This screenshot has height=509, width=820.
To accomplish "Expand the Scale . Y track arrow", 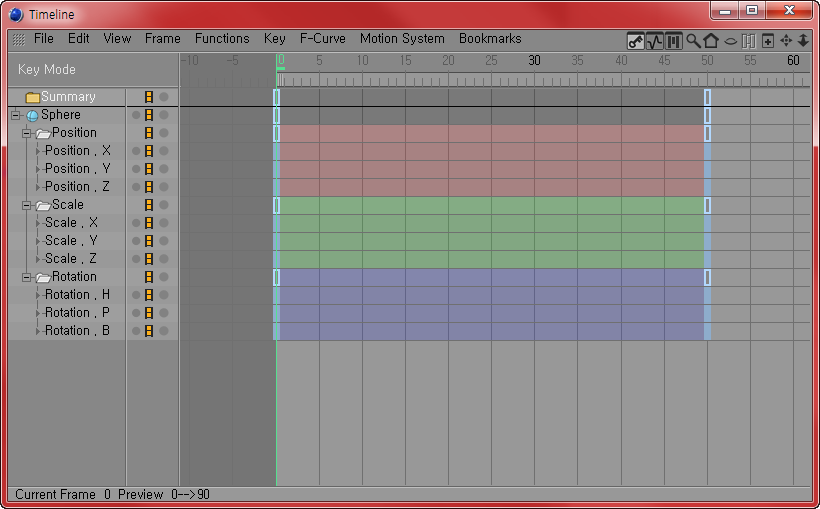I will tap(38, 241).
